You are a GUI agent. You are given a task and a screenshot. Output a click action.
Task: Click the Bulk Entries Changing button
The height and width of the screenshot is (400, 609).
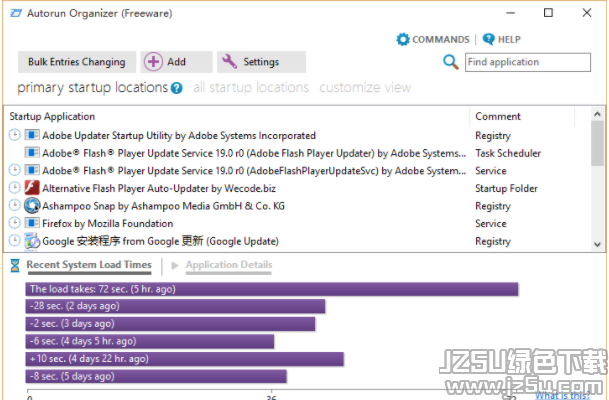click(x=77, y=62)
